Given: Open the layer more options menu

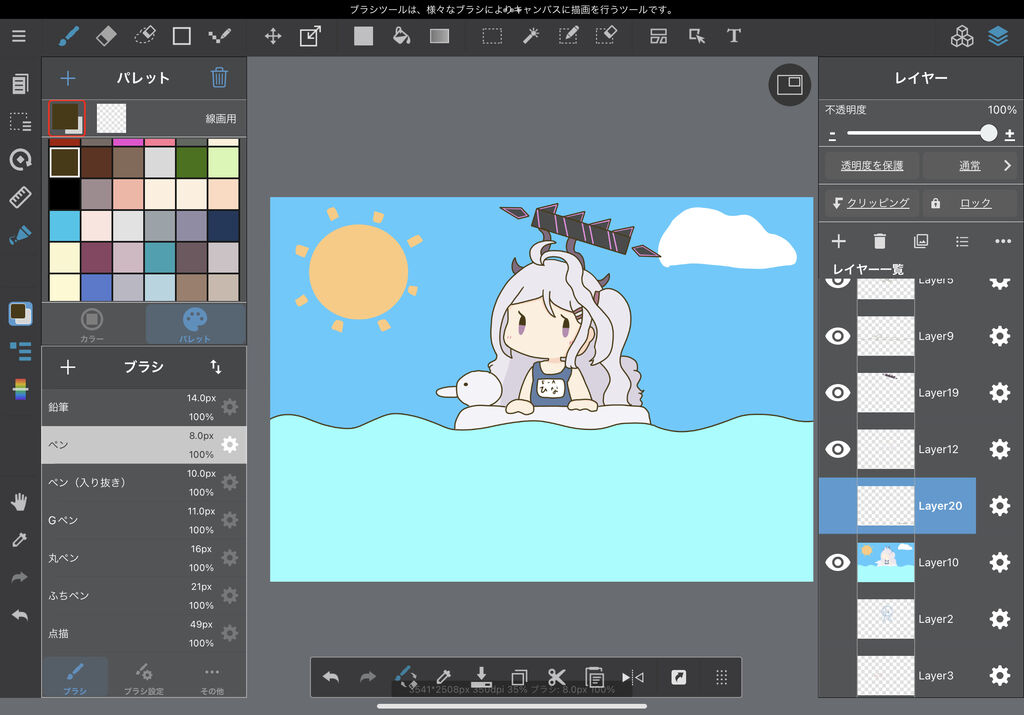Looking at the screenshot, I should tap(1003, 241).
